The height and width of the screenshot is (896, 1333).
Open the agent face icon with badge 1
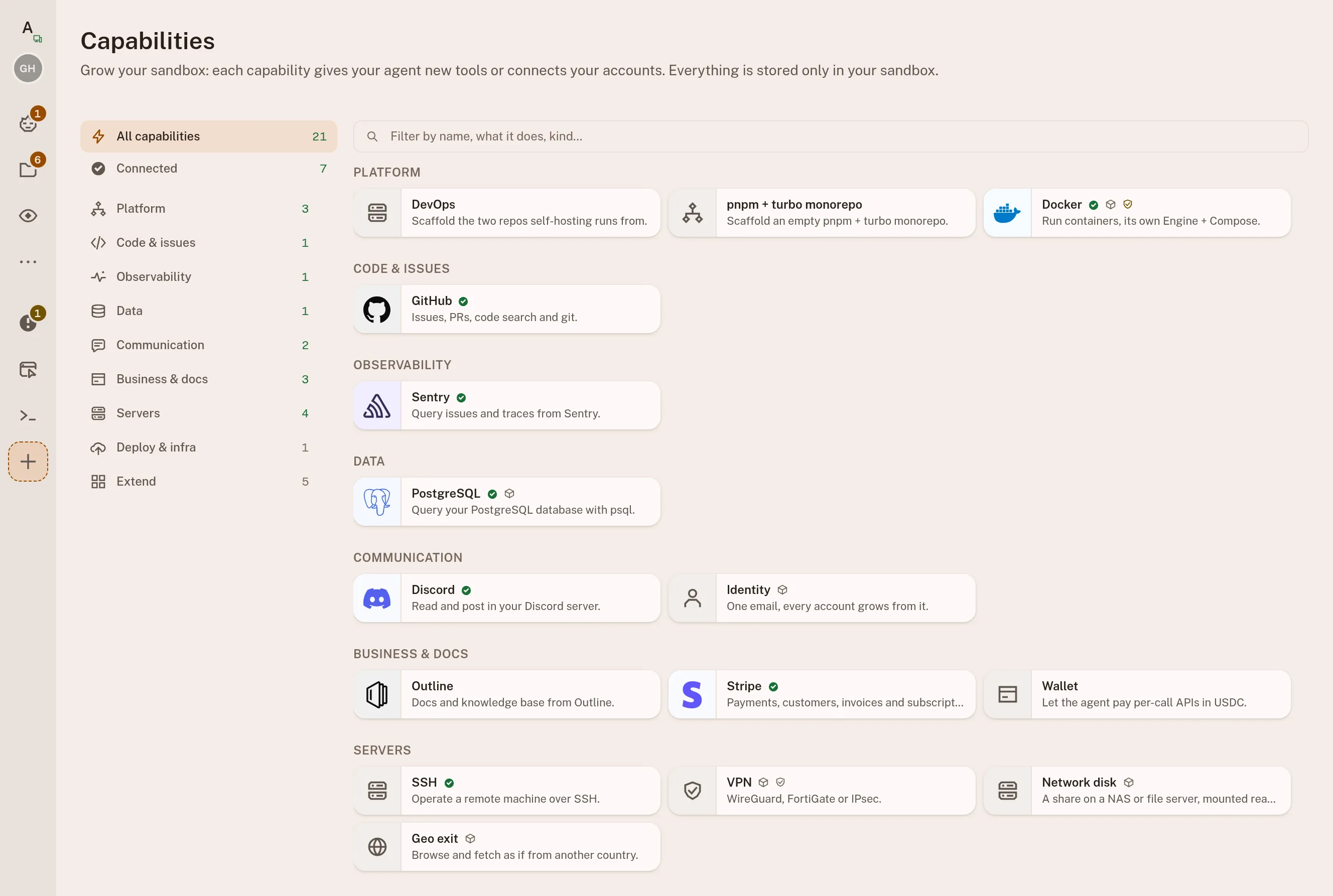tap(28, 122)
